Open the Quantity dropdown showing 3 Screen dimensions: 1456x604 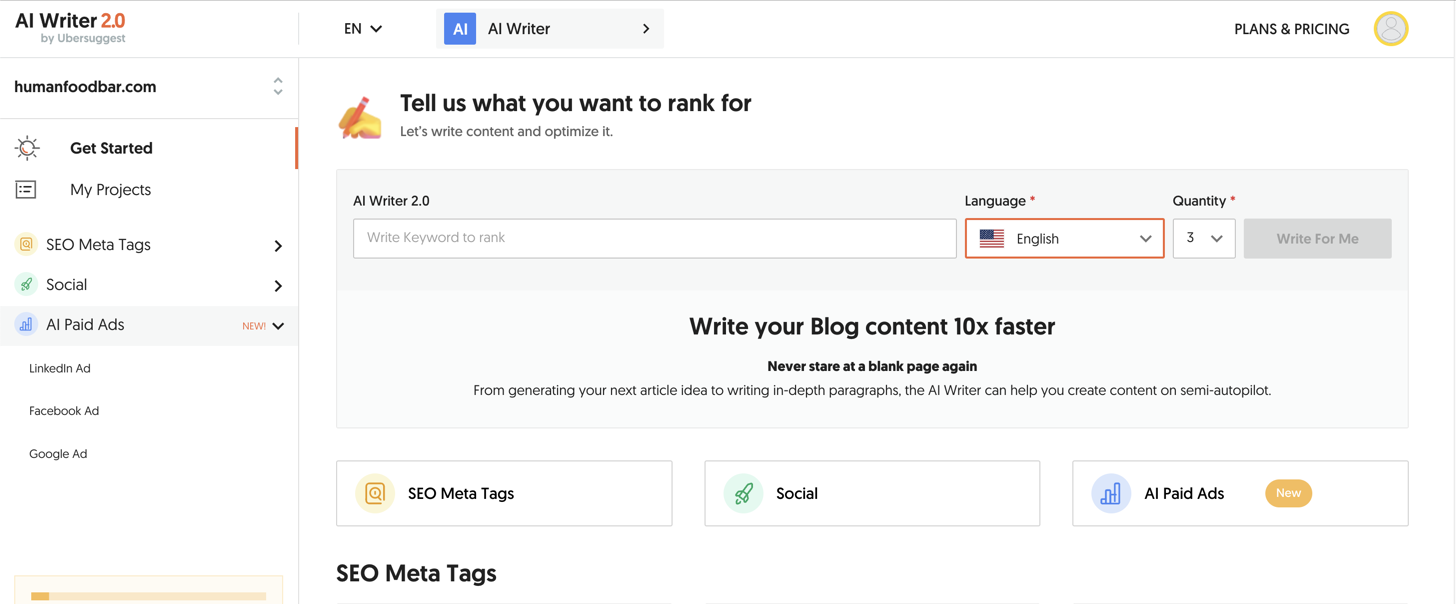click(x=1204, y=238)
